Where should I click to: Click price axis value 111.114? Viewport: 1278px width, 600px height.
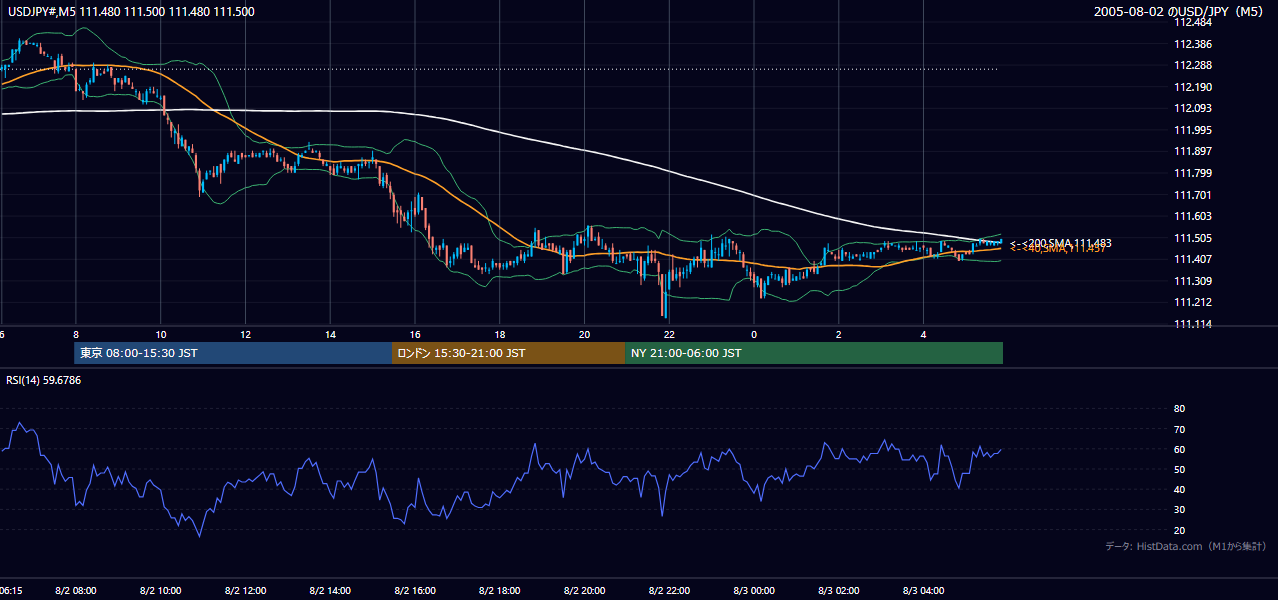pyautogui.click(x=1191, y=324)
